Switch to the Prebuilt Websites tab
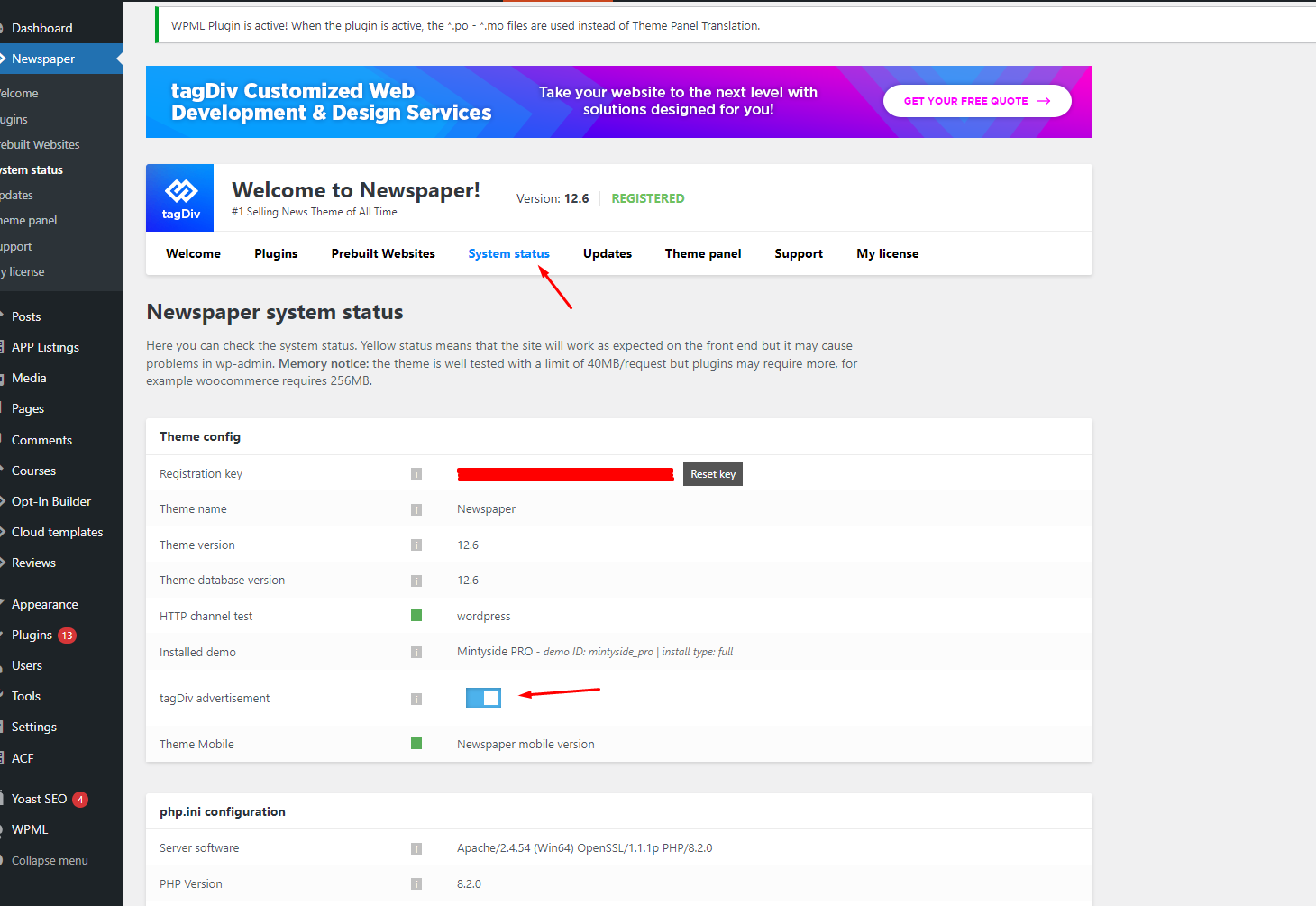Viewport: 1316px width, 906px height. click(x=383, y=253)
